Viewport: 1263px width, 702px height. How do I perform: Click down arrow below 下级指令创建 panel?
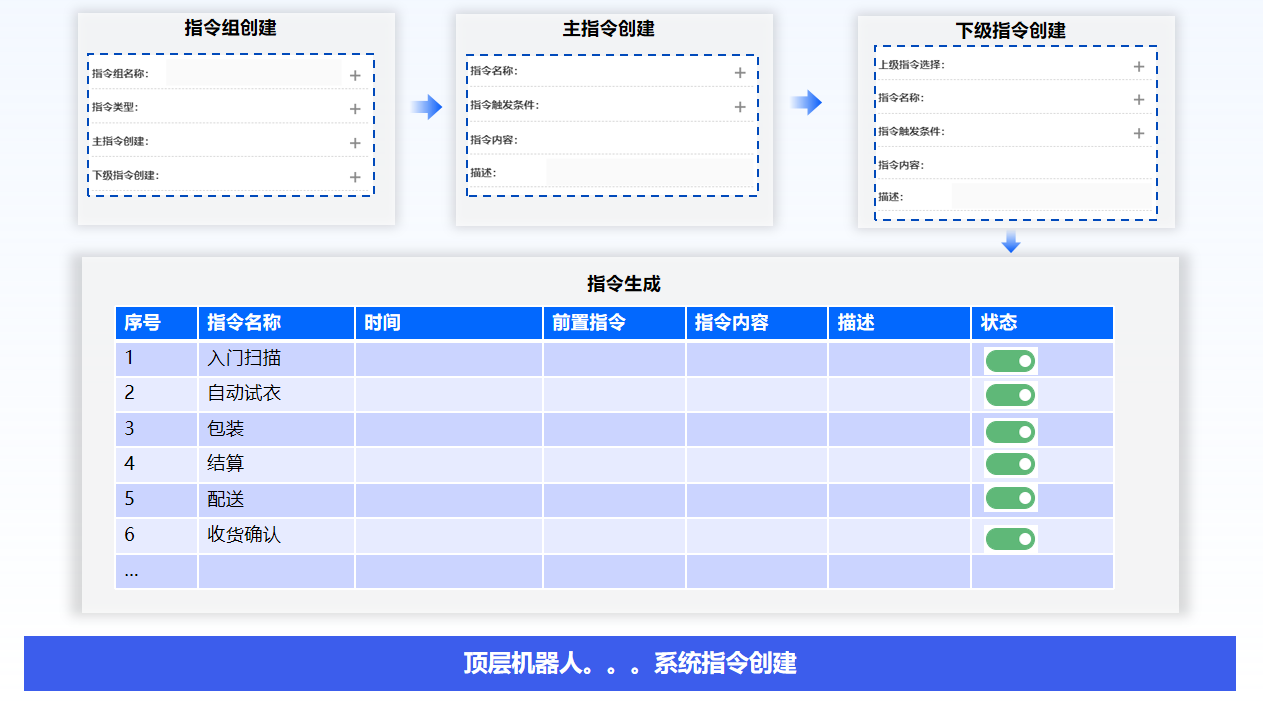point(1011,242)
